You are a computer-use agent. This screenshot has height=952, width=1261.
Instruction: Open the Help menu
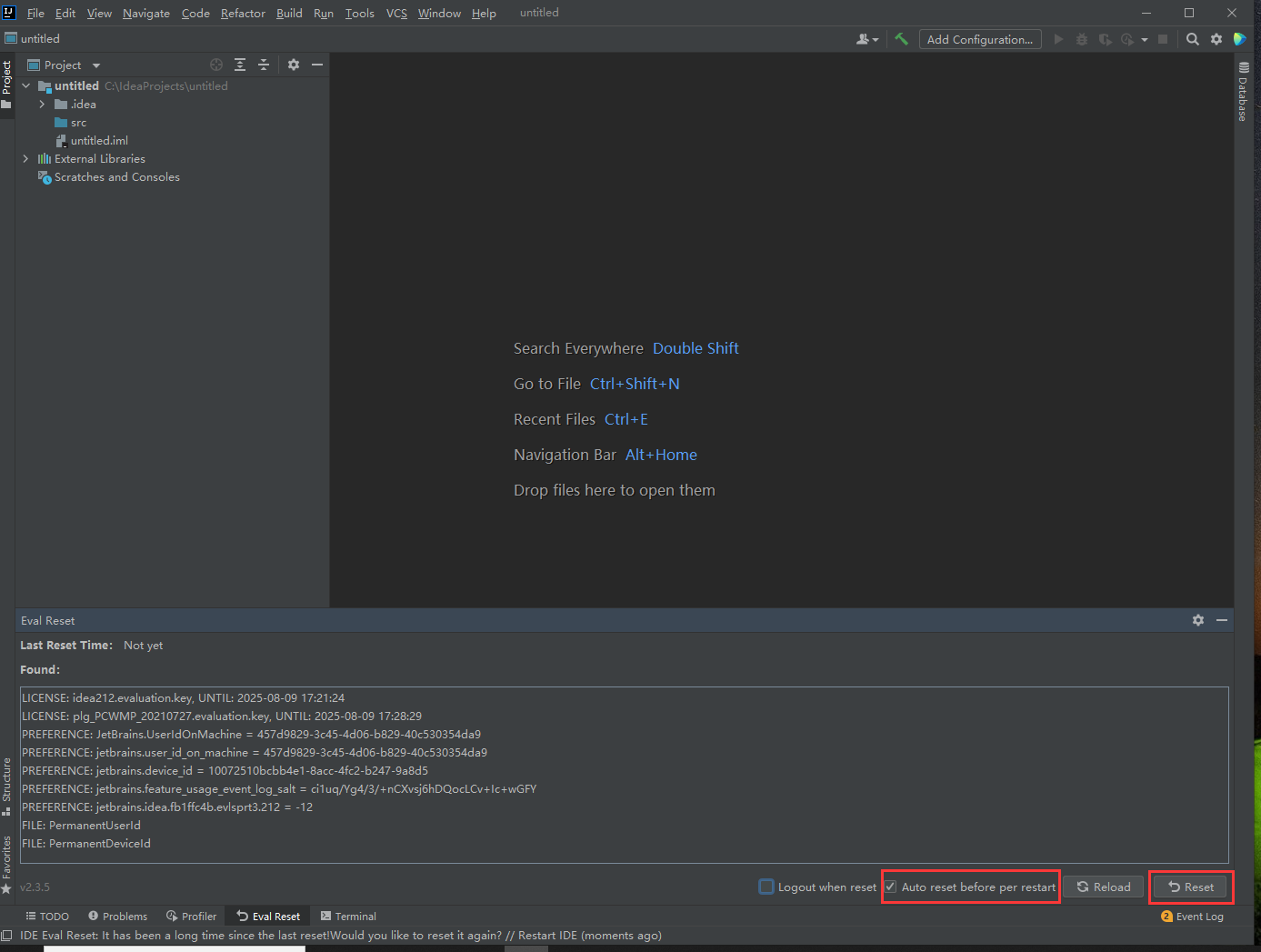pyautogui.click(x=484, y=13)
